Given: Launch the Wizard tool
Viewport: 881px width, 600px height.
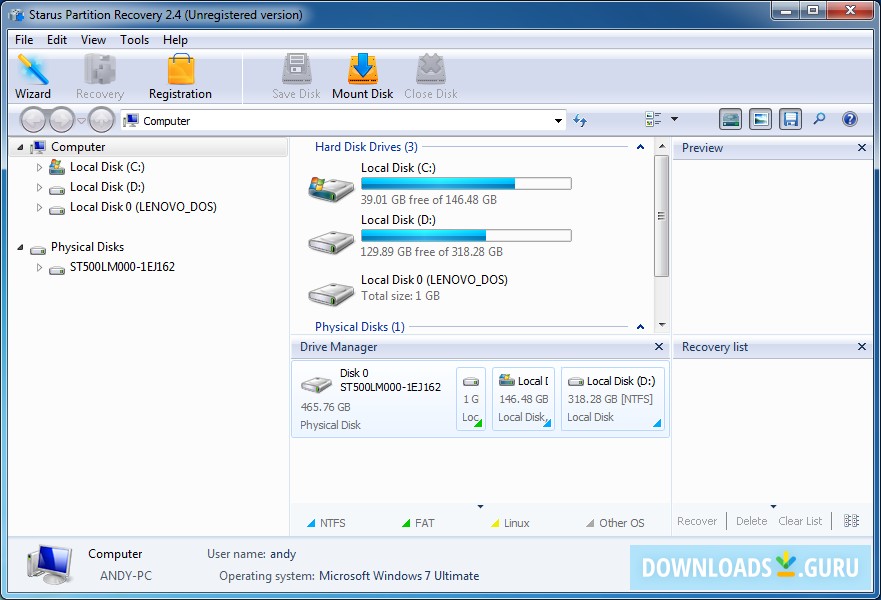Looking at the screenshot, I should 33,76.
